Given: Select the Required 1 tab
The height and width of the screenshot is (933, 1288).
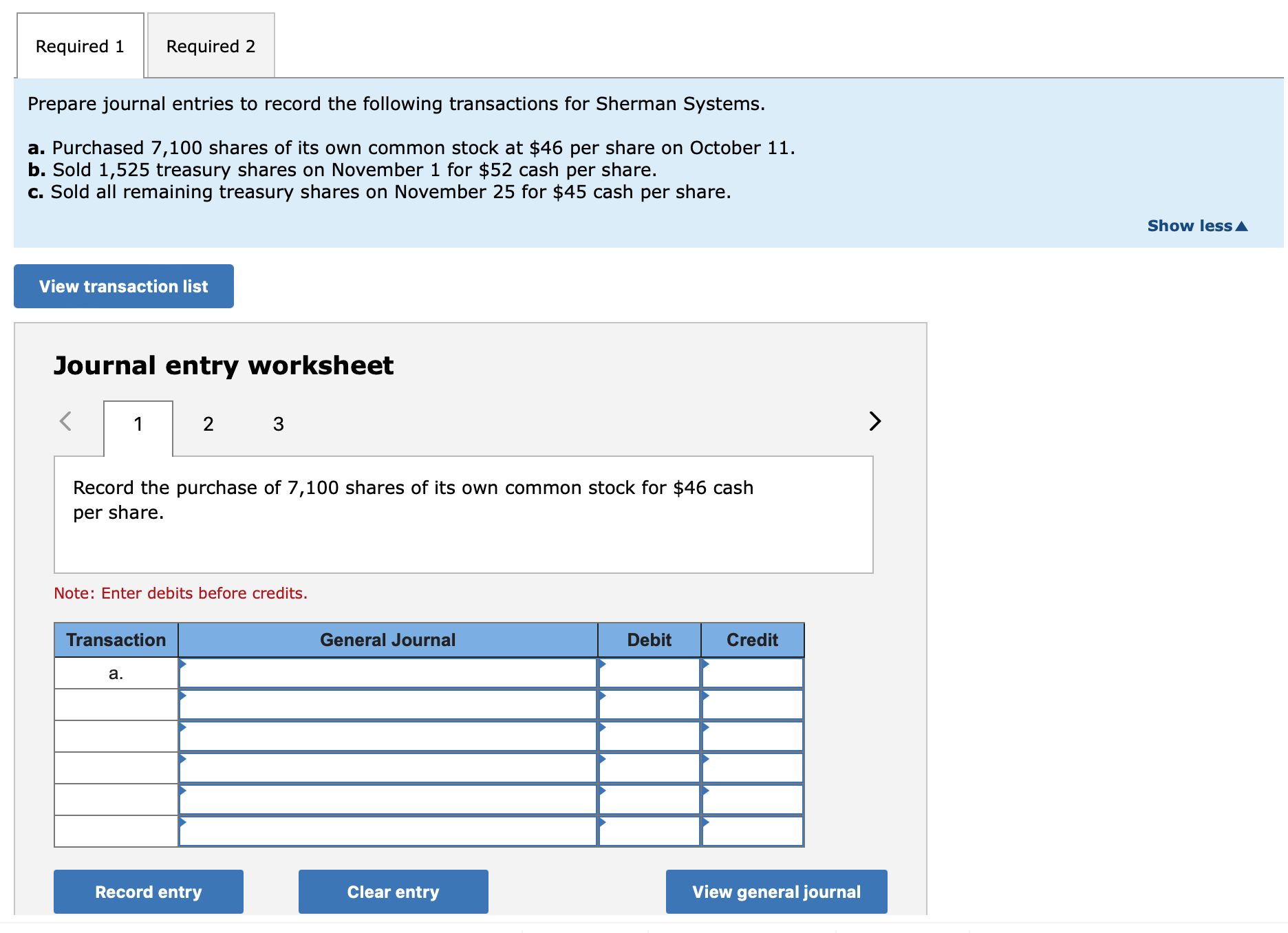Looking at the screenshot, I should click(x=80, y=45).
